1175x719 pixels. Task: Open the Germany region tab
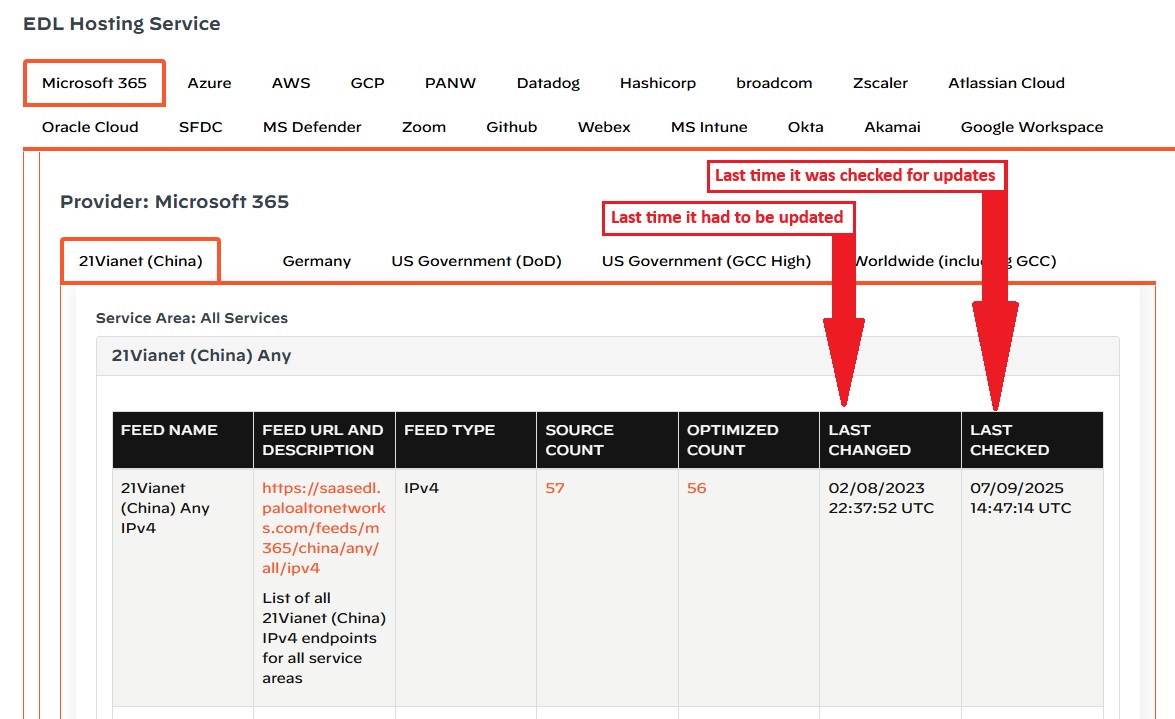click(316, 261)
